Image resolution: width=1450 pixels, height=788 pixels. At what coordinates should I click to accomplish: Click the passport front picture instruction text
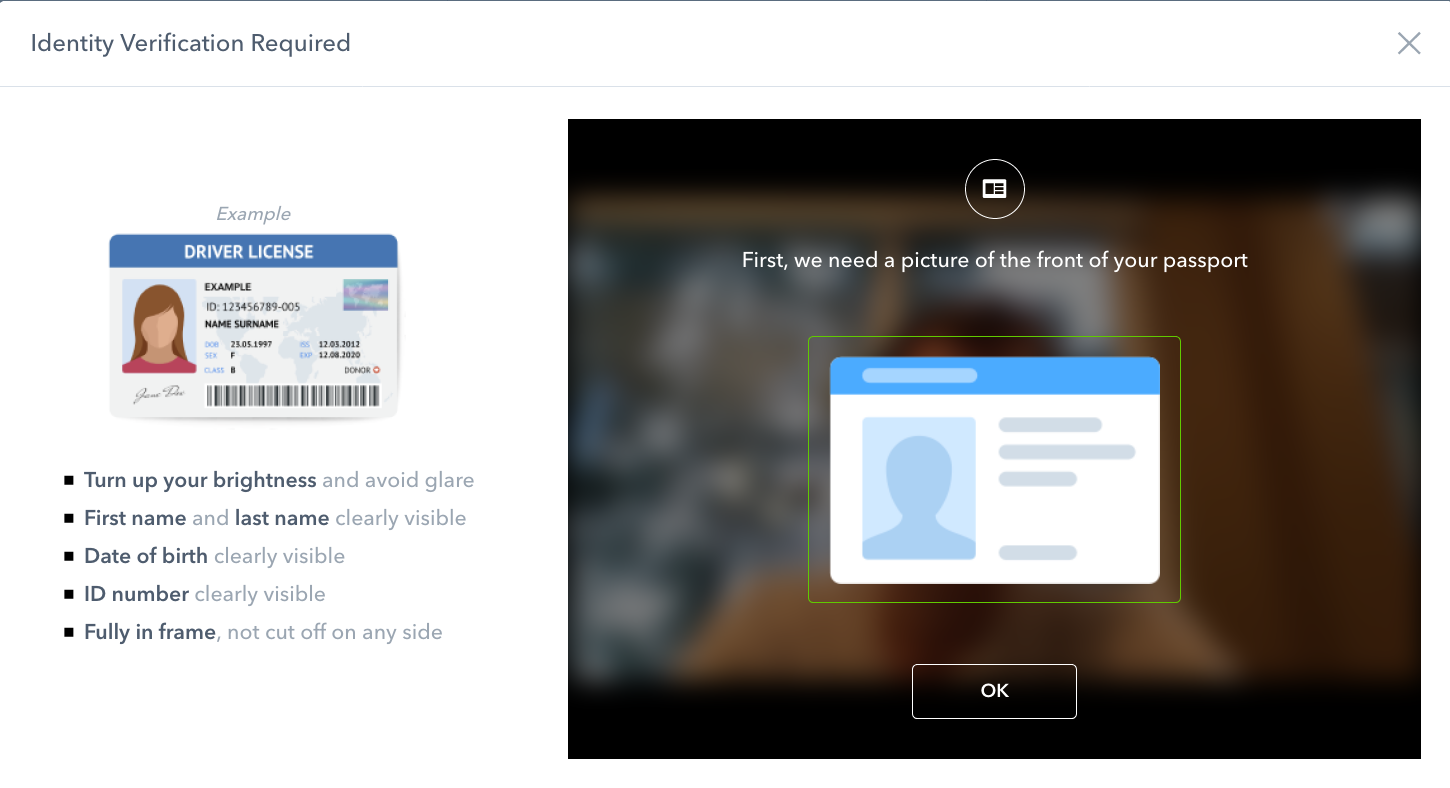994,260
